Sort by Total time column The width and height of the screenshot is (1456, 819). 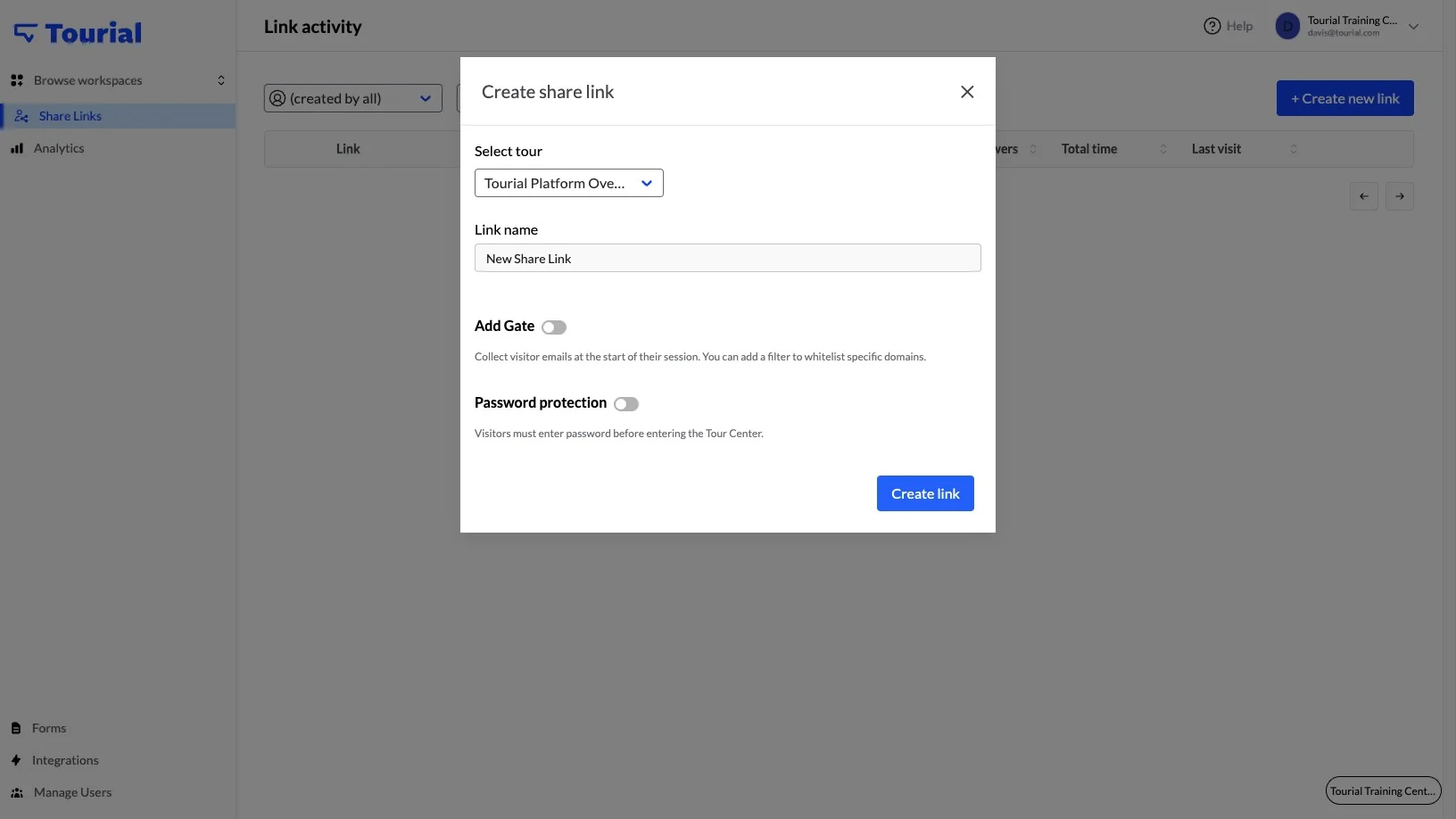click(1088, 149)
